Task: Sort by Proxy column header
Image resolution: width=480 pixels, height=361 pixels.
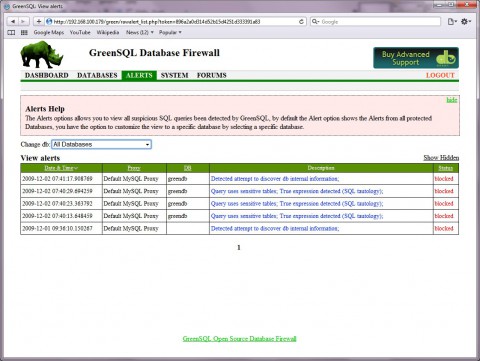Action: [134, 168]
